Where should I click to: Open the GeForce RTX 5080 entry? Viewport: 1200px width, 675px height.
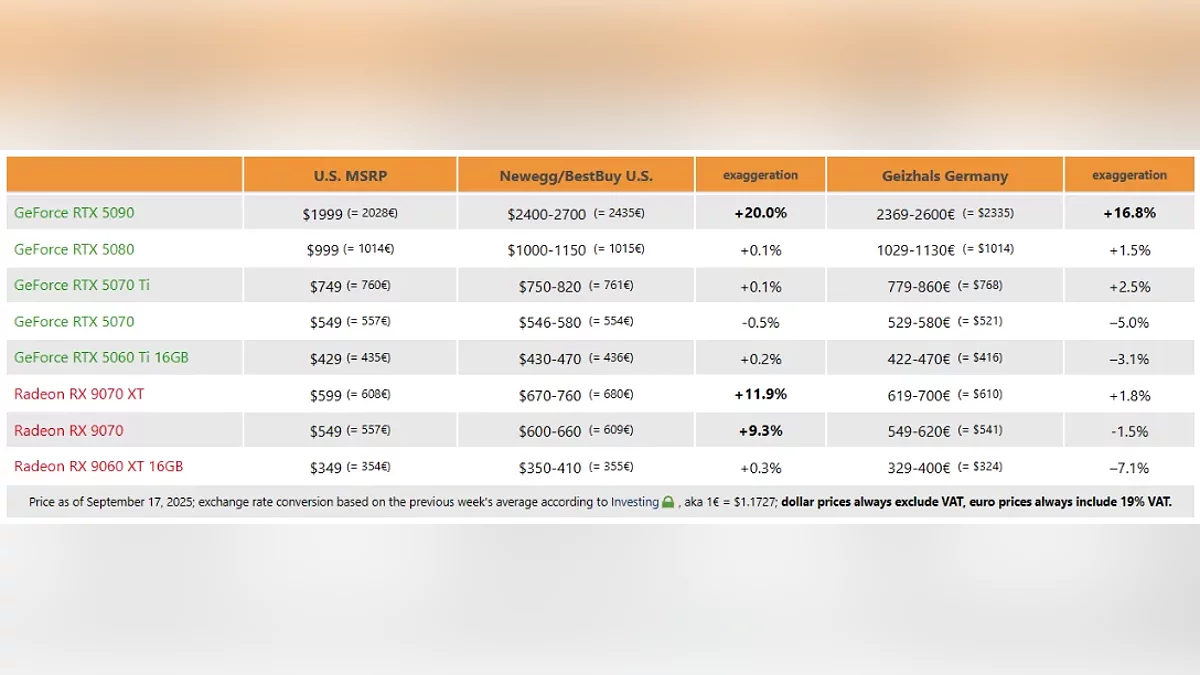pyautogui.click(x=74, y=249)
